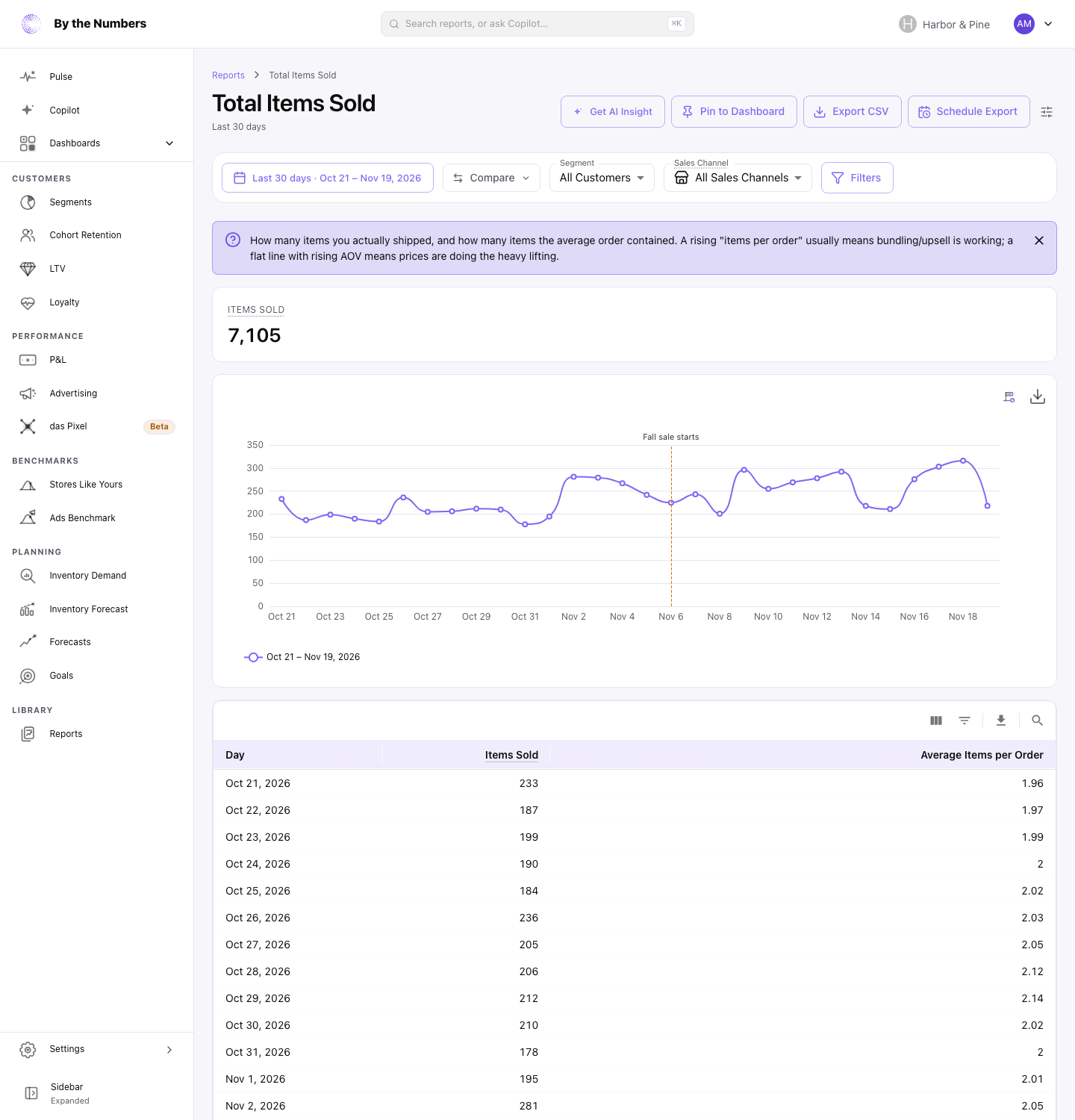Click the Inventory Forecast icon
Image resolution: width=1075 pixels, height=1120 pixels.
(28, 609)
